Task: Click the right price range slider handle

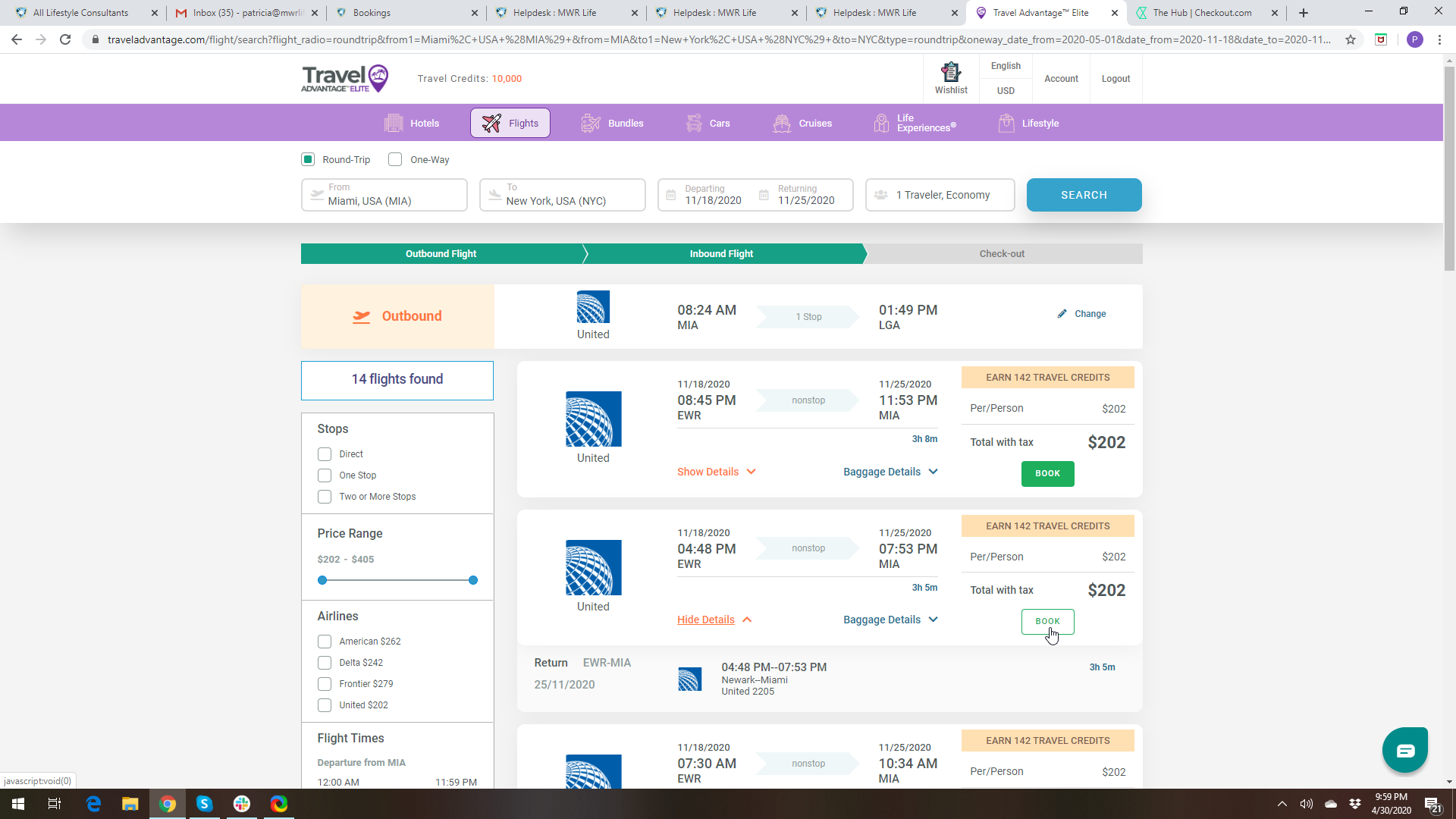Action: click(x=473, y=580)
